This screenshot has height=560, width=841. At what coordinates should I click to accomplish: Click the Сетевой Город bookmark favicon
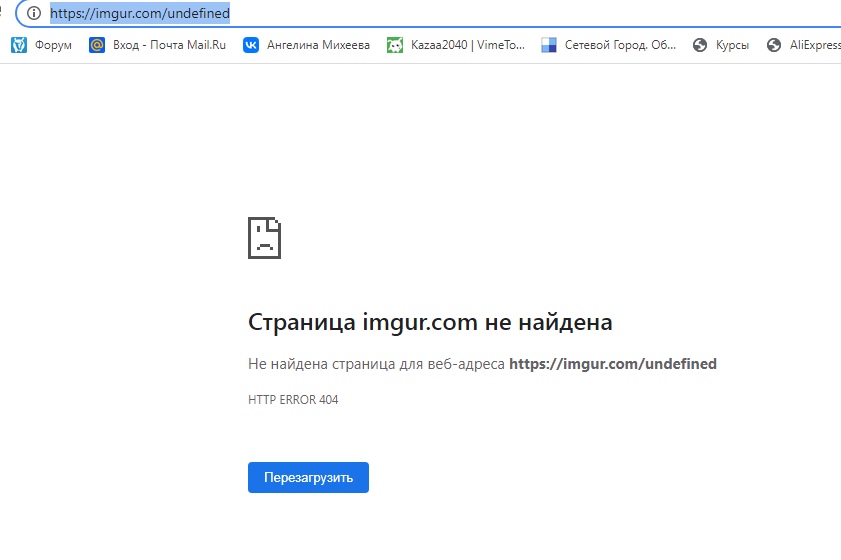[x=549, y=45]
